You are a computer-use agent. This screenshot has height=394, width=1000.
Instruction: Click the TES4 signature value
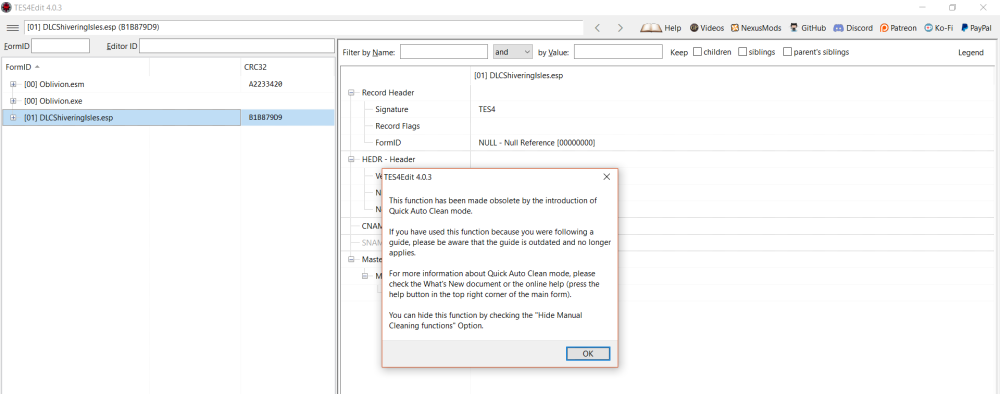(487, 109)
